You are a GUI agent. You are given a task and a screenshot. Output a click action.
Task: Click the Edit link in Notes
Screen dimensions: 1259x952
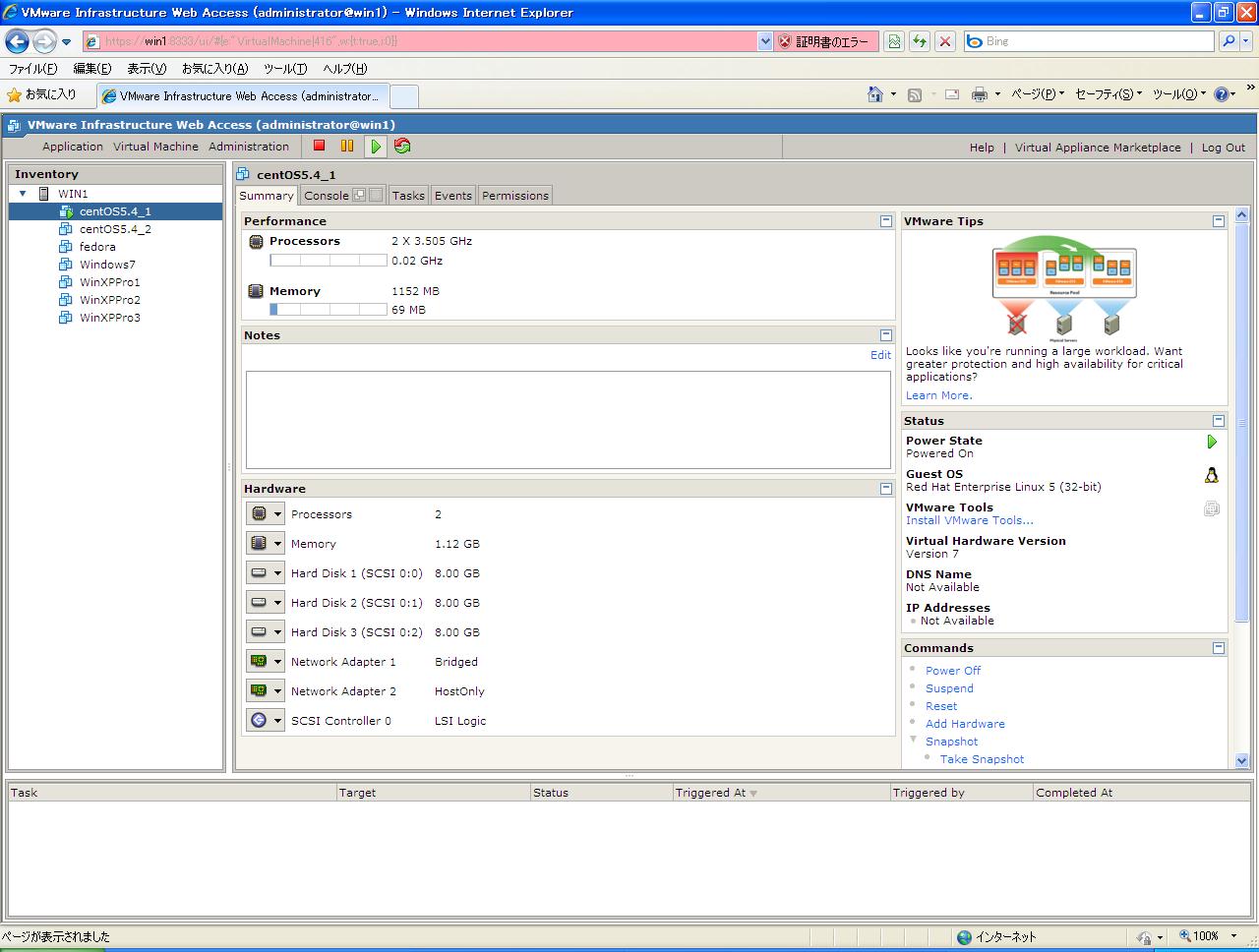click(880, 355)
